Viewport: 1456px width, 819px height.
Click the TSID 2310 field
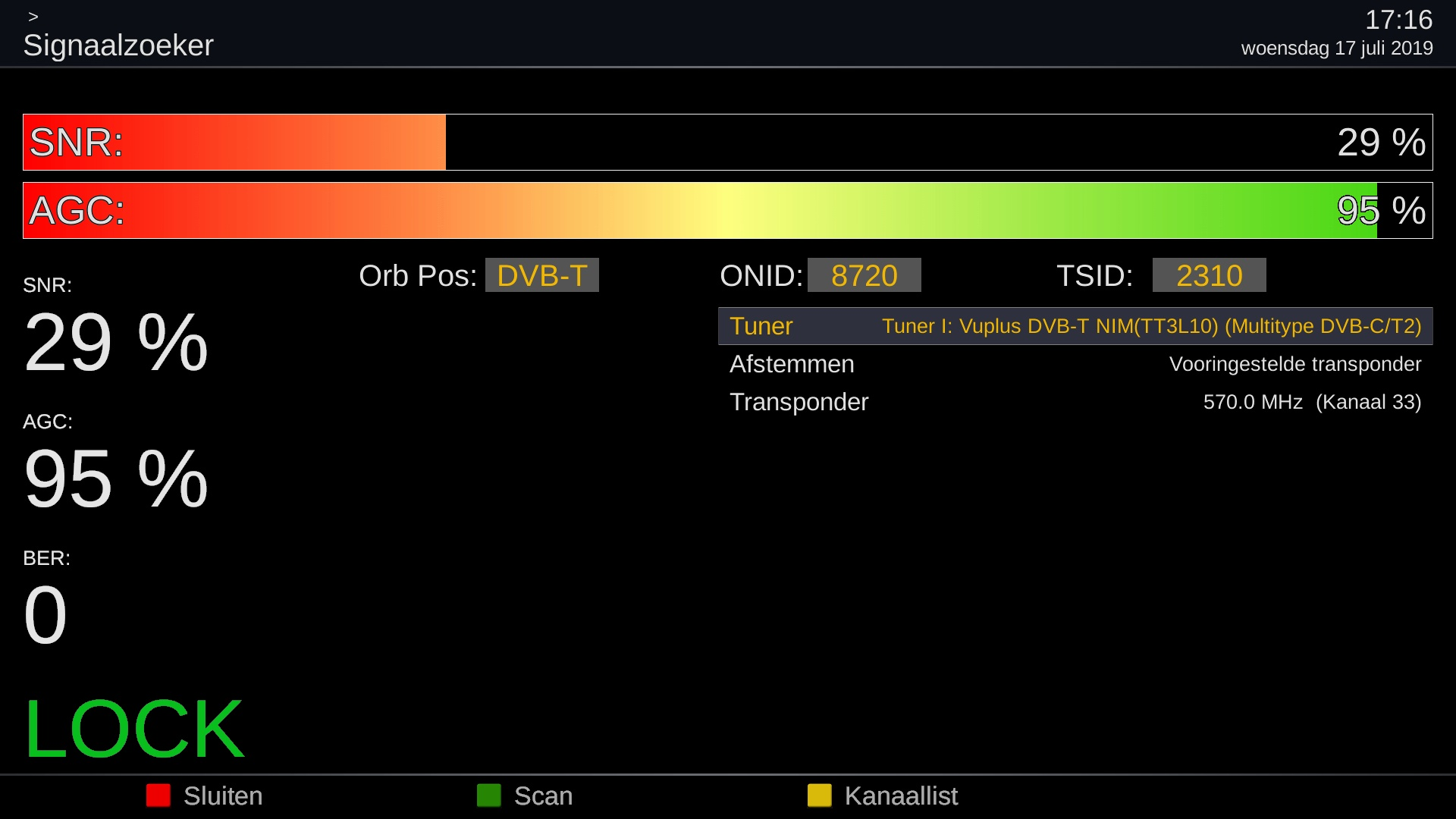click(x=1209, y=275)
